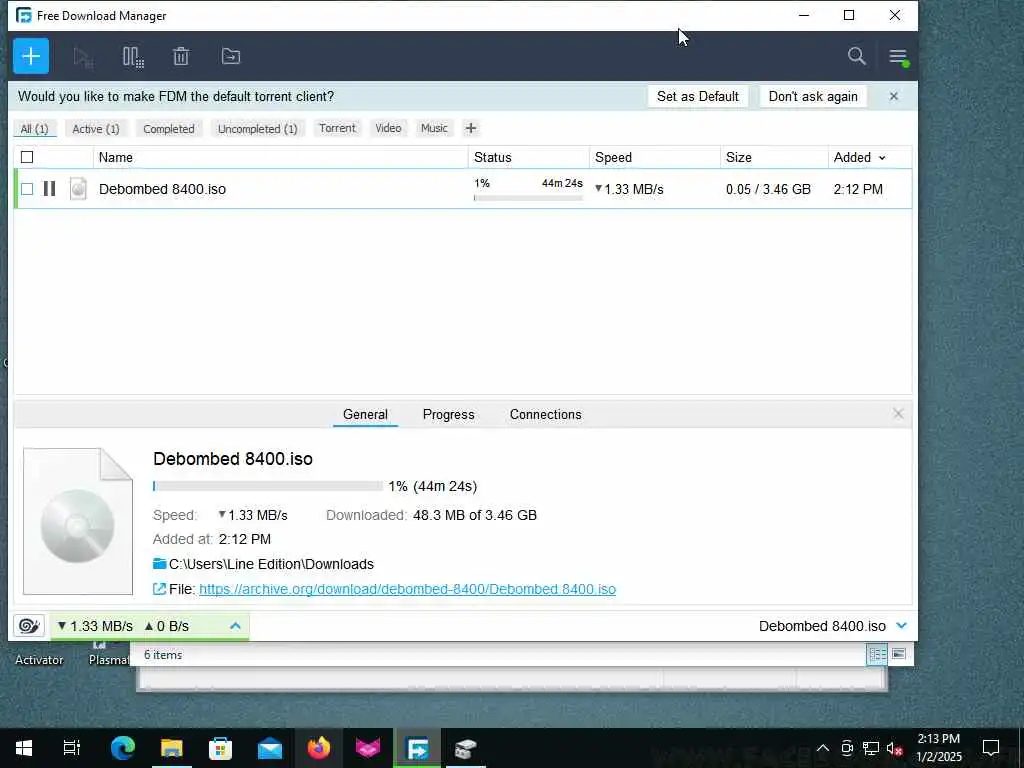Show the All (1) filter
1024x768 pixels.
pyautogui.click(x=35, y=129)
